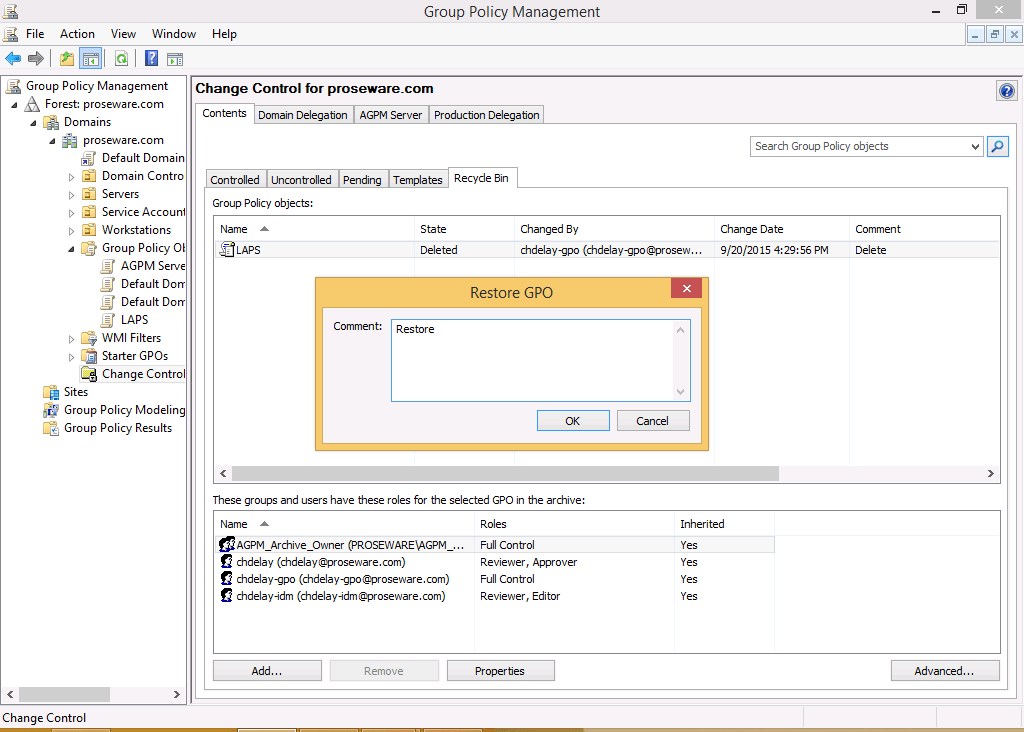Click OK in the Restore GPO dialog
This screenshot has width=1024, height=732.
pyautogui.click(x=572, y=421)
